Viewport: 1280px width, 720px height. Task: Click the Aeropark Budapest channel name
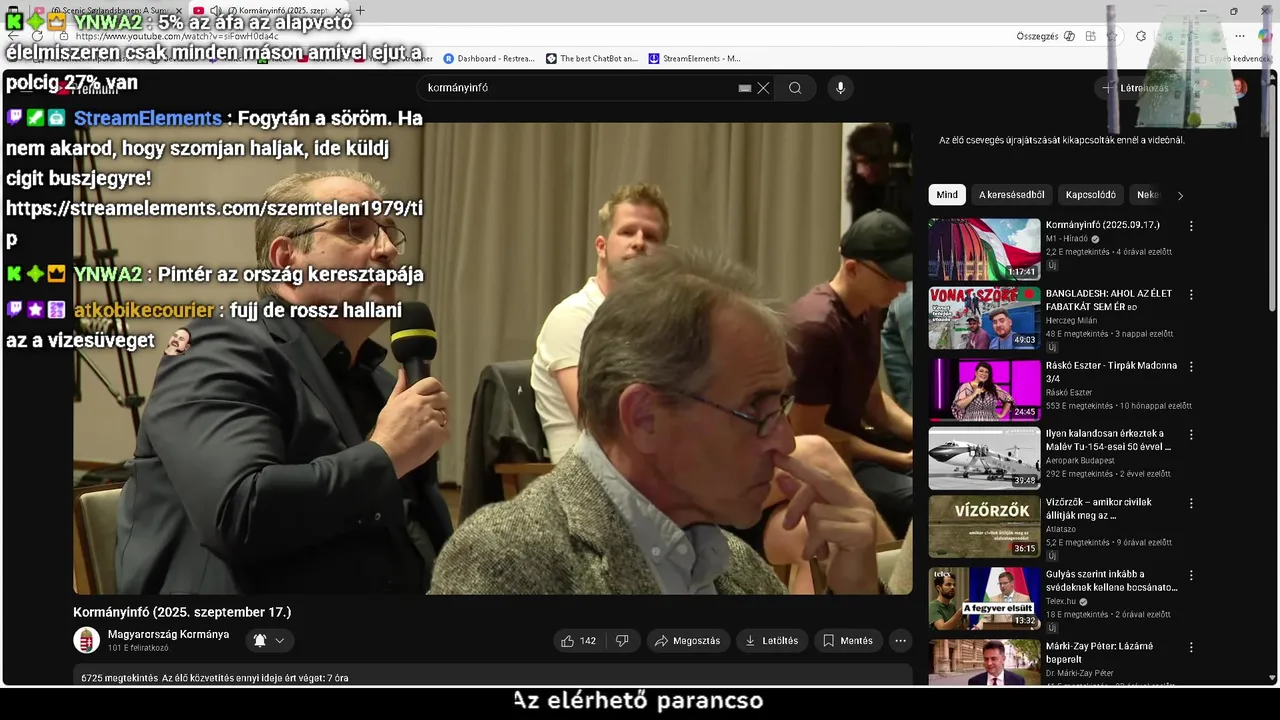1080,461
